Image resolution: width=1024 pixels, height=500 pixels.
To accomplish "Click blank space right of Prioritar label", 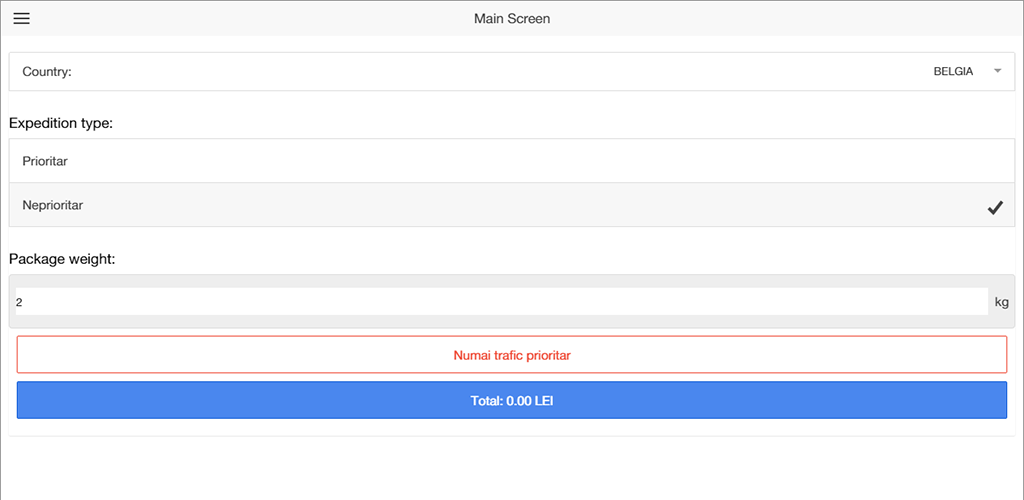I will [500, 160].
